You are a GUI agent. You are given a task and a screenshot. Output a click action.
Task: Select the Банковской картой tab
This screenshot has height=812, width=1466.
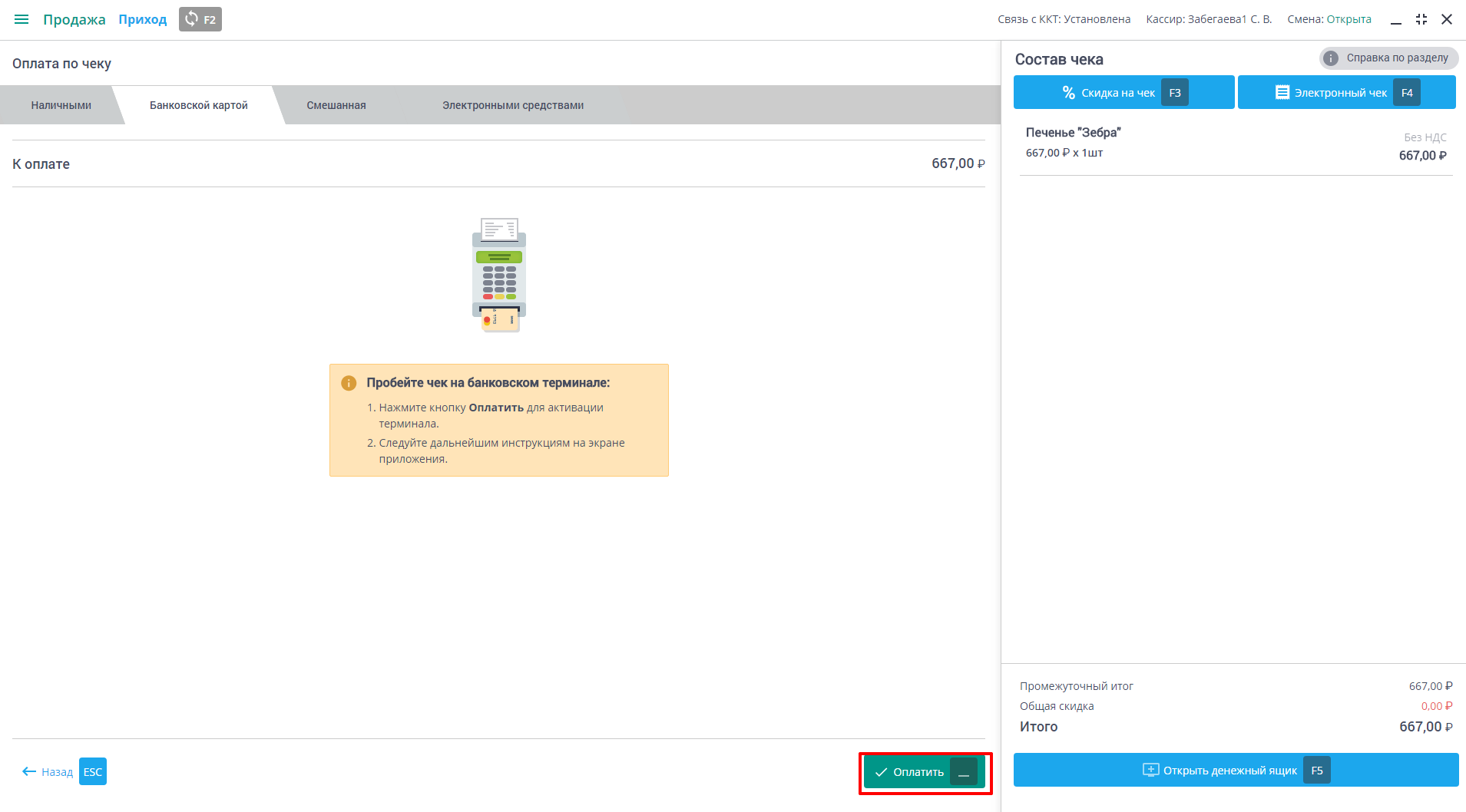pos(199,105)
